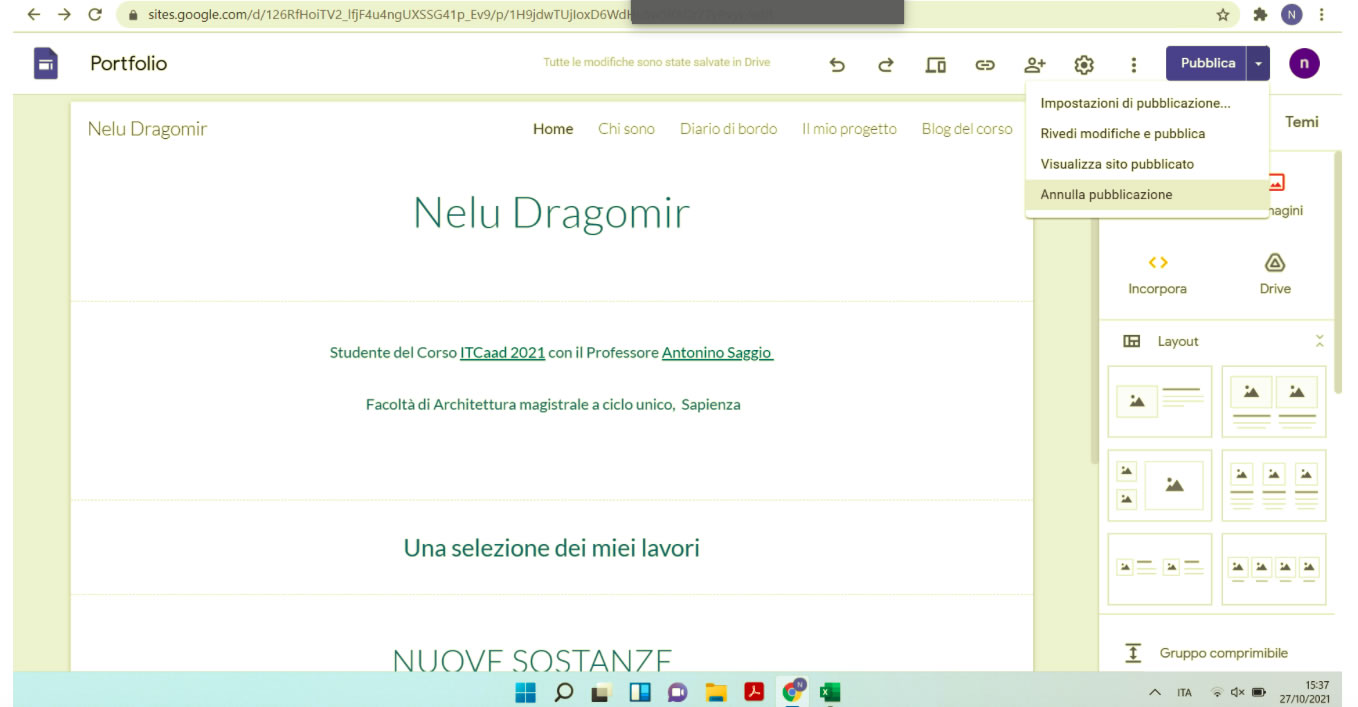Click the redo arrow icon

(x=886, y=65)
